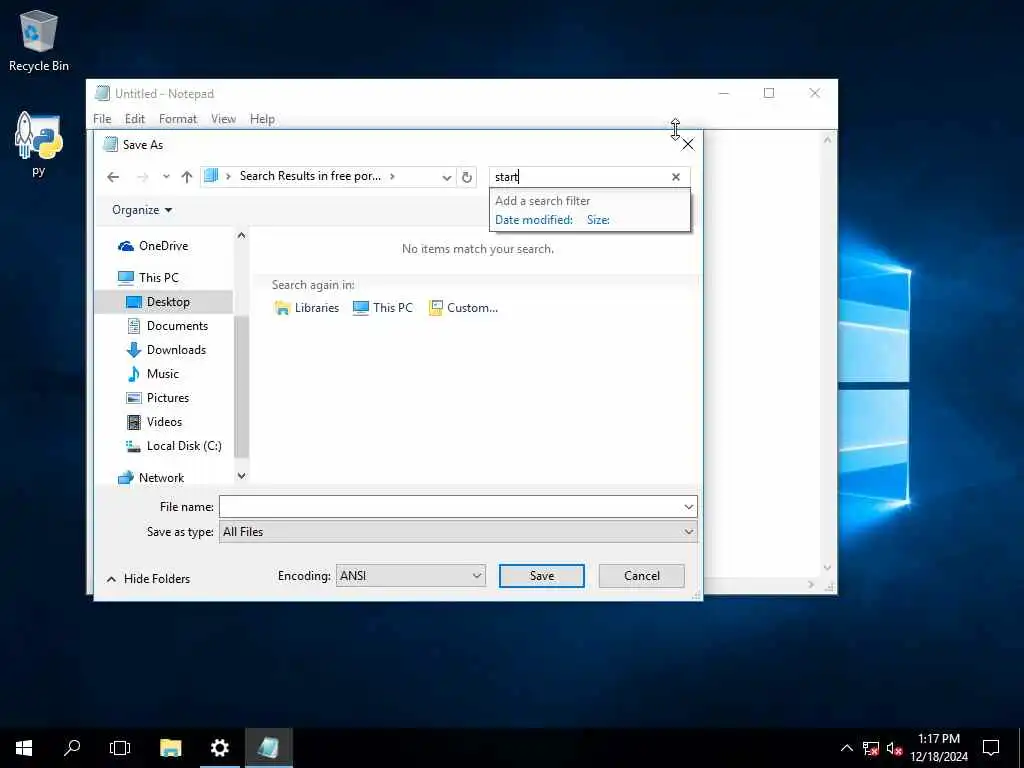The height and width of the screenshot is (768, 1024).
Task: Search again in Libraries
Action: 307,308
